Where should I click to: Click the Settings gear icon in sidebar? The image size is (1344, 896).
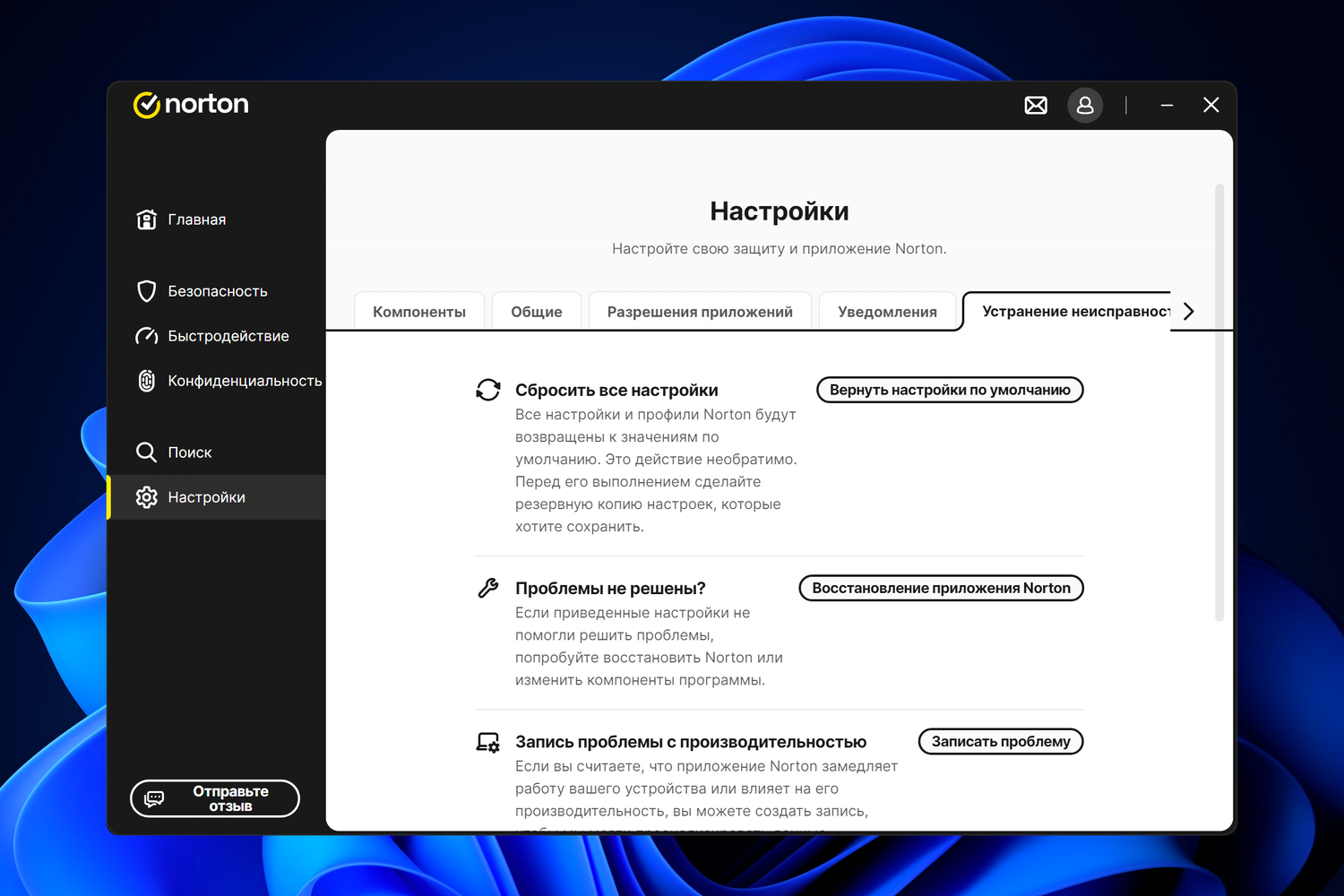tap(147, 497)
